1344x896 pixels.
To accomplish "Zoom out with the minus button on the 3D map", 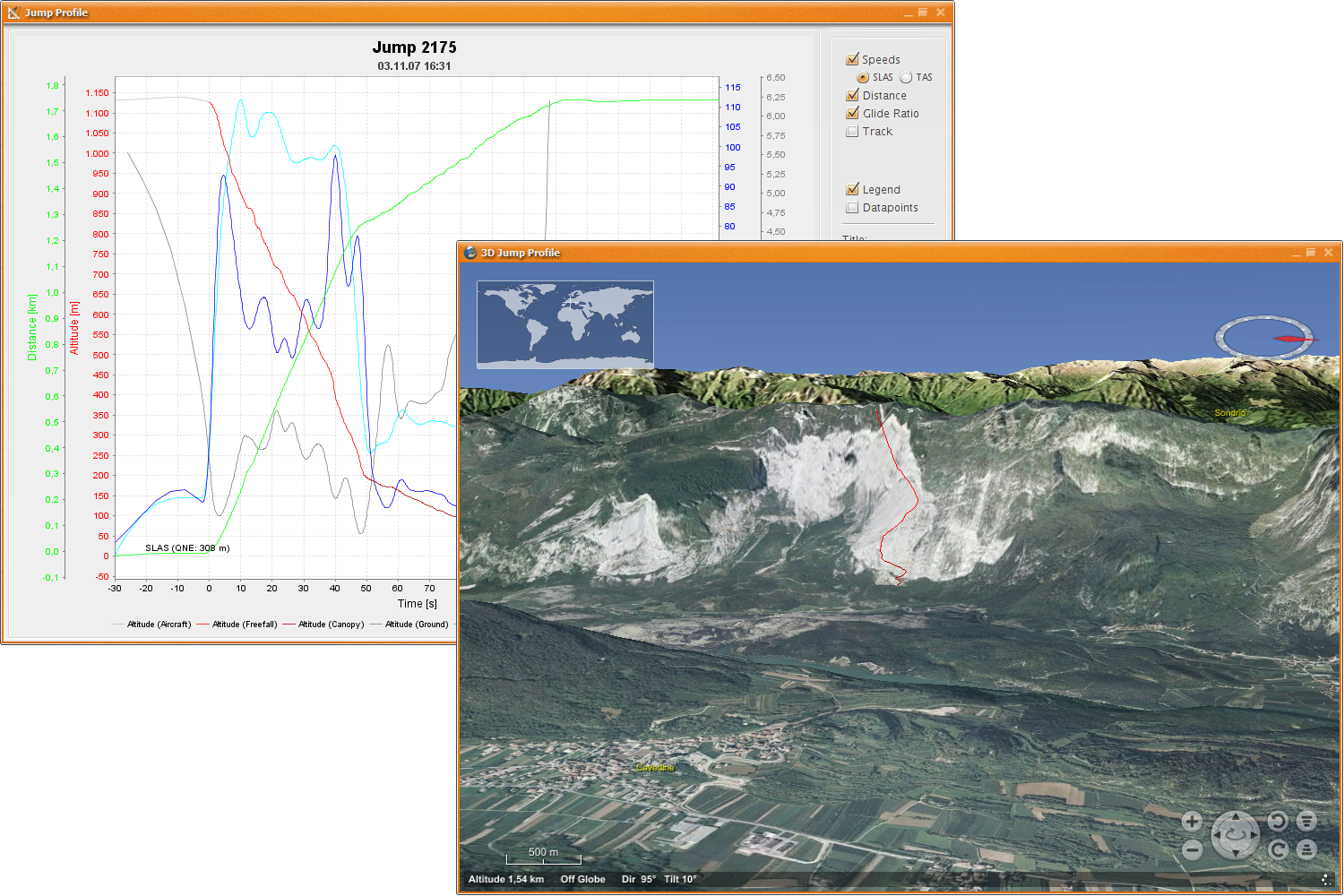I will [x=1192, y=849].
